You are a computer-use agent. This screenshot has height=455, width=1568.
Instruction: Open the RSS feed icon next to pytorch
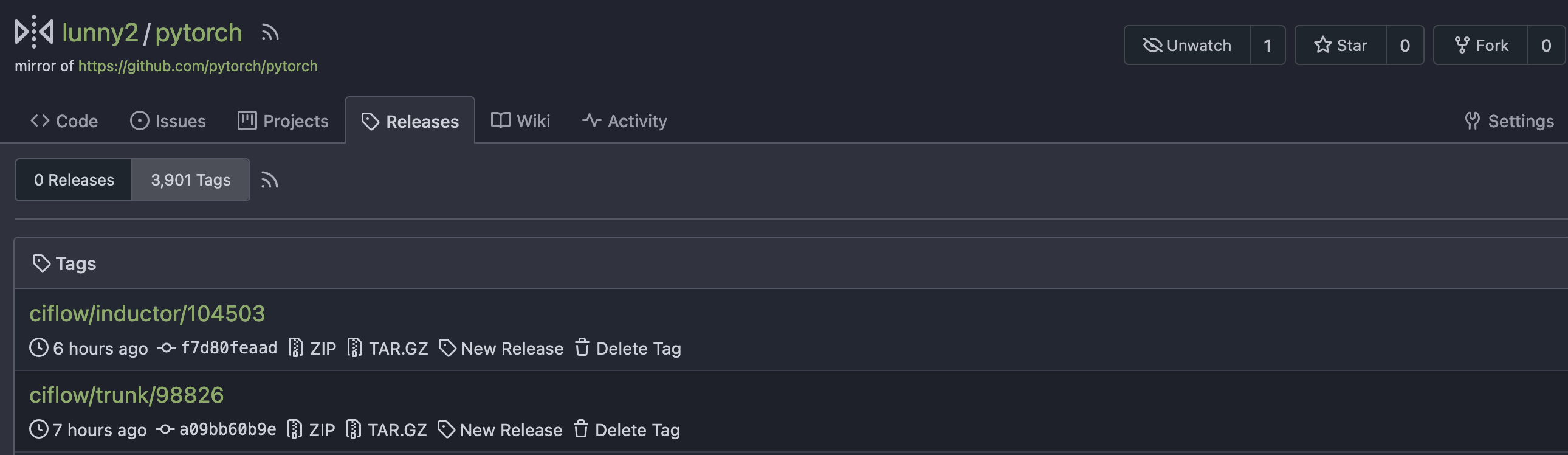[x=270, y=32]
